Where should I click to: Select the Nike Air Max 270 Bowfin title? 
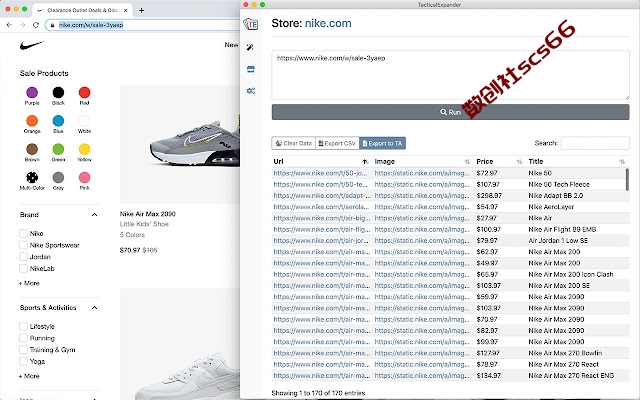pyautogui.click(x=565, y=353)
